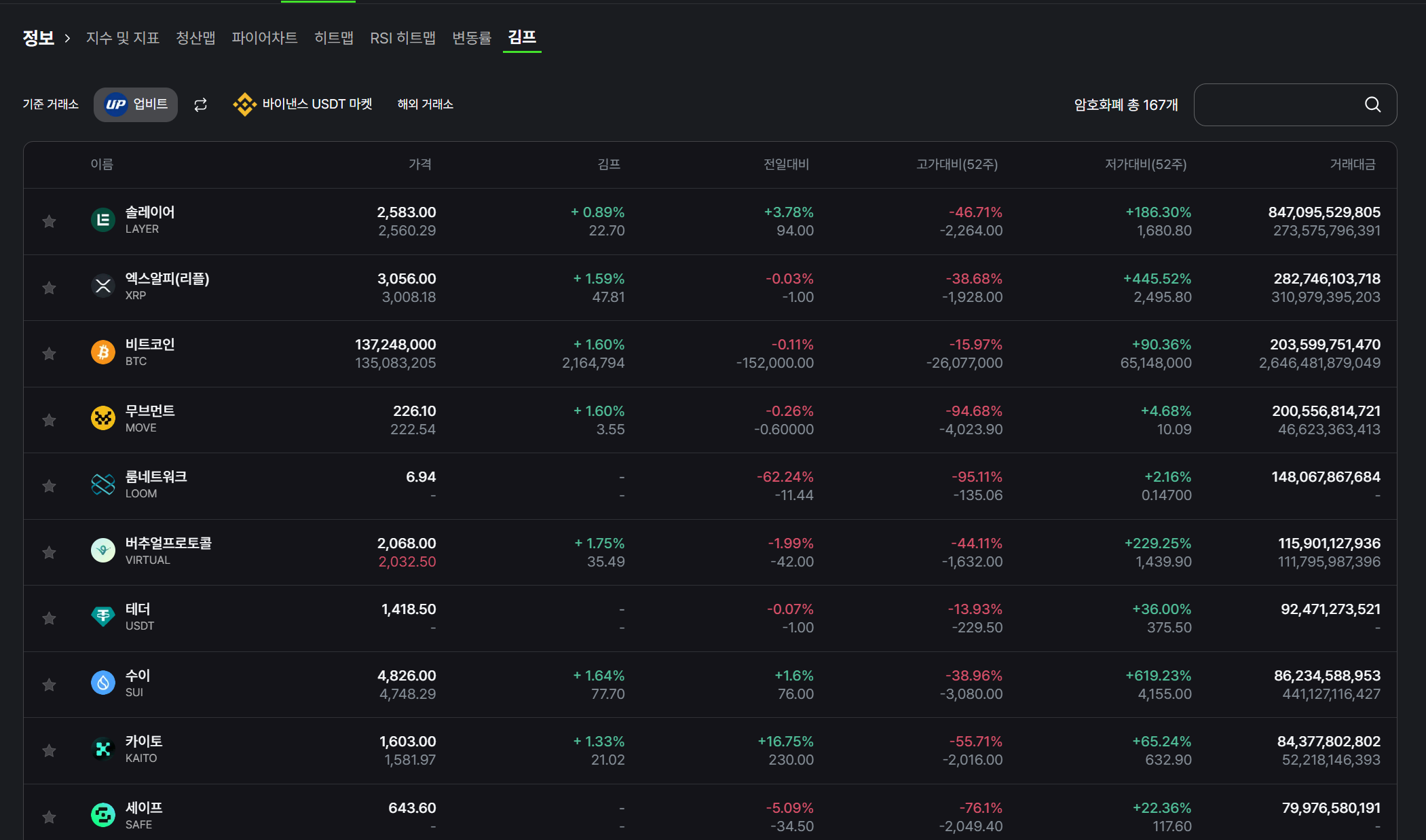Viewport: 1426px width, 840px height.
Task: Click the MOVE yellow coin icon
Action: pos(103,418)
